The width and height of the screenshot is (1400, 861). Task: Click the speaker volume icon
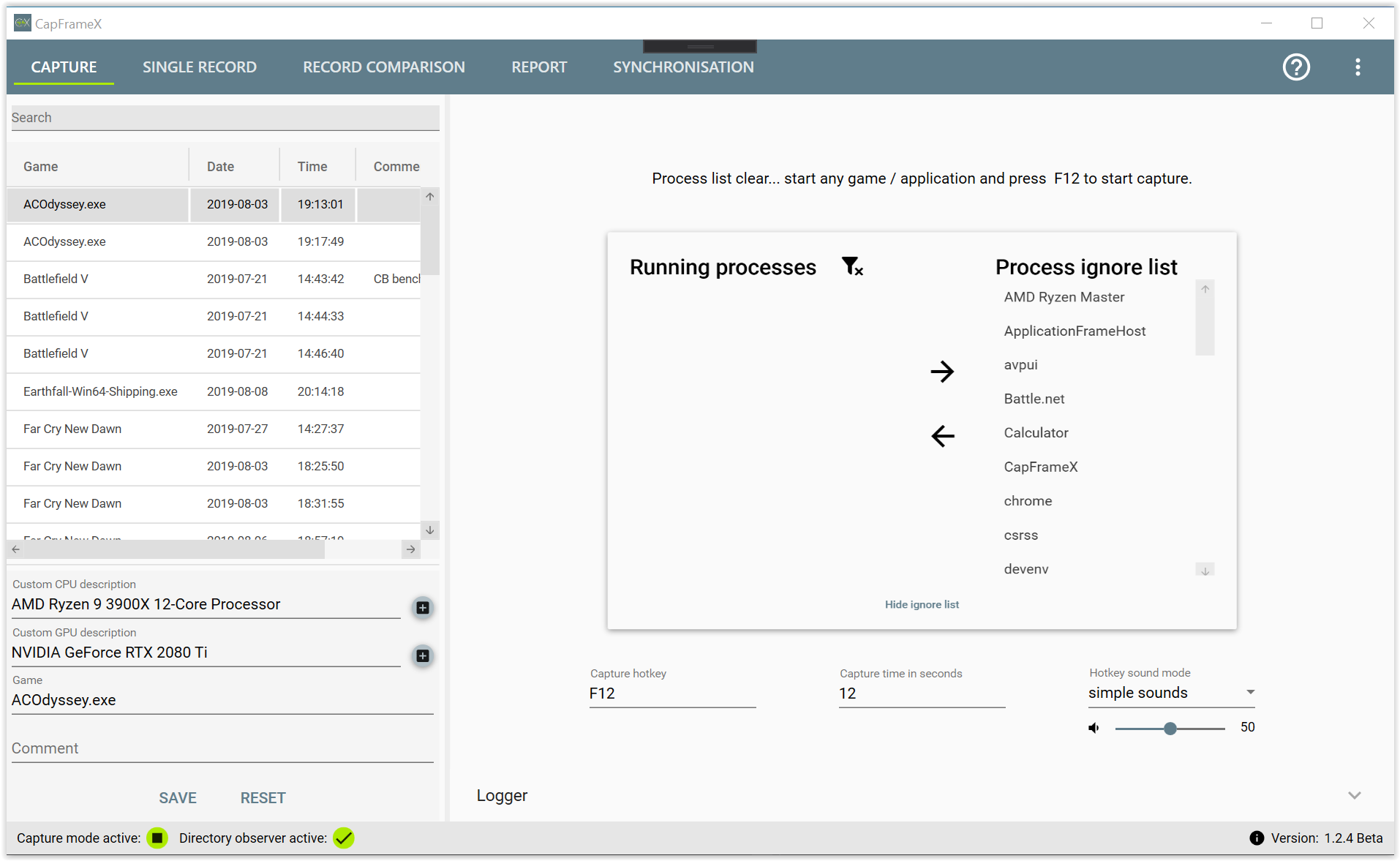(1094, 728)
